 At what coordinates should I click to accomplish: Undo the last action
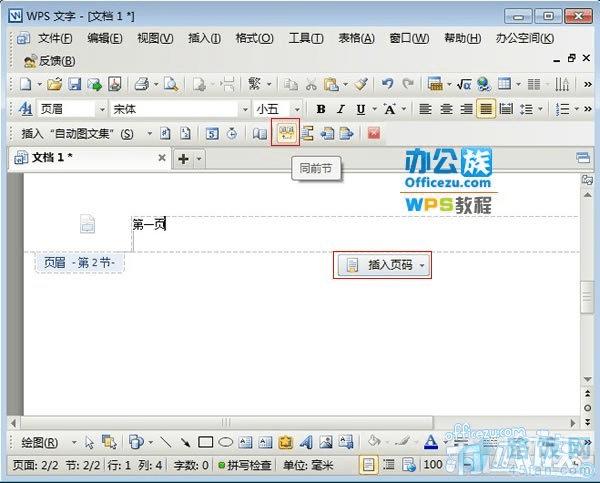click(x=388, y=84)
